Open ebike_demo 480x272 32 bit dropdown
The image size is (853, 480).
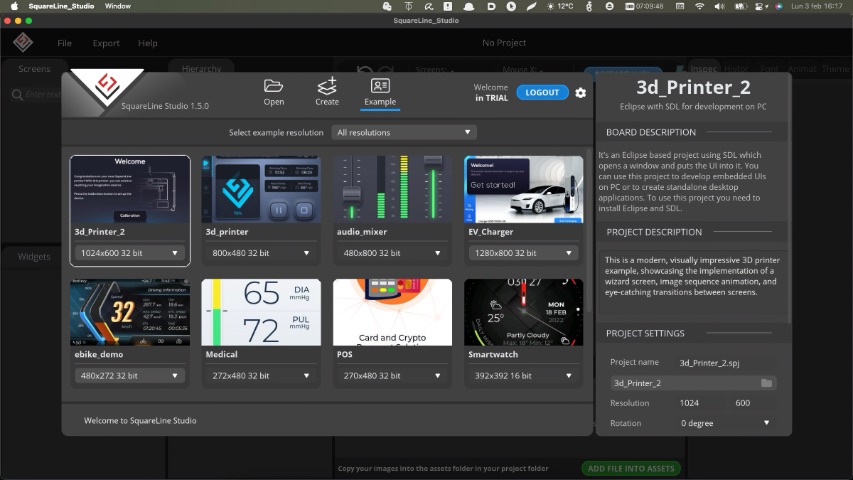(x=129, y=376)
